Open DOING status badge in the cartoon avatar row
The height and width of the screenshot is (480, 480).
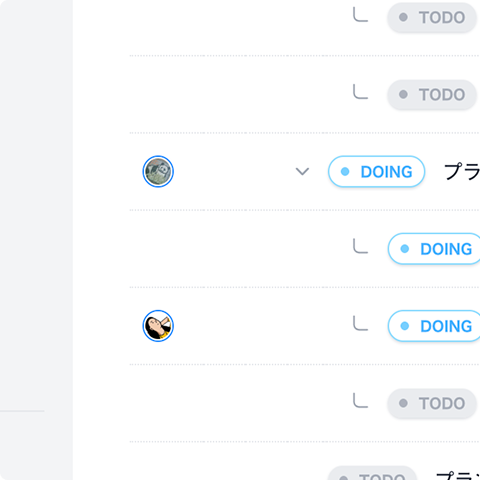coord(434,326)
